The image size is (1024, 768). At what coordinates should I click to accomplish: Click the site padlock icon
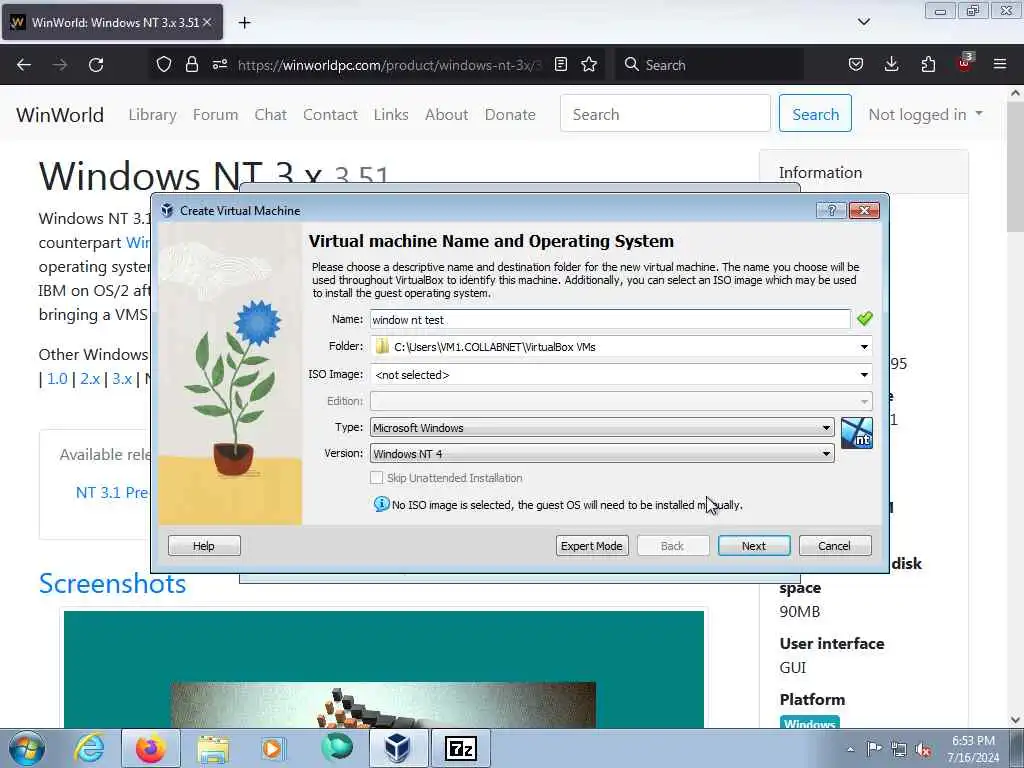(x=191, y=65)
